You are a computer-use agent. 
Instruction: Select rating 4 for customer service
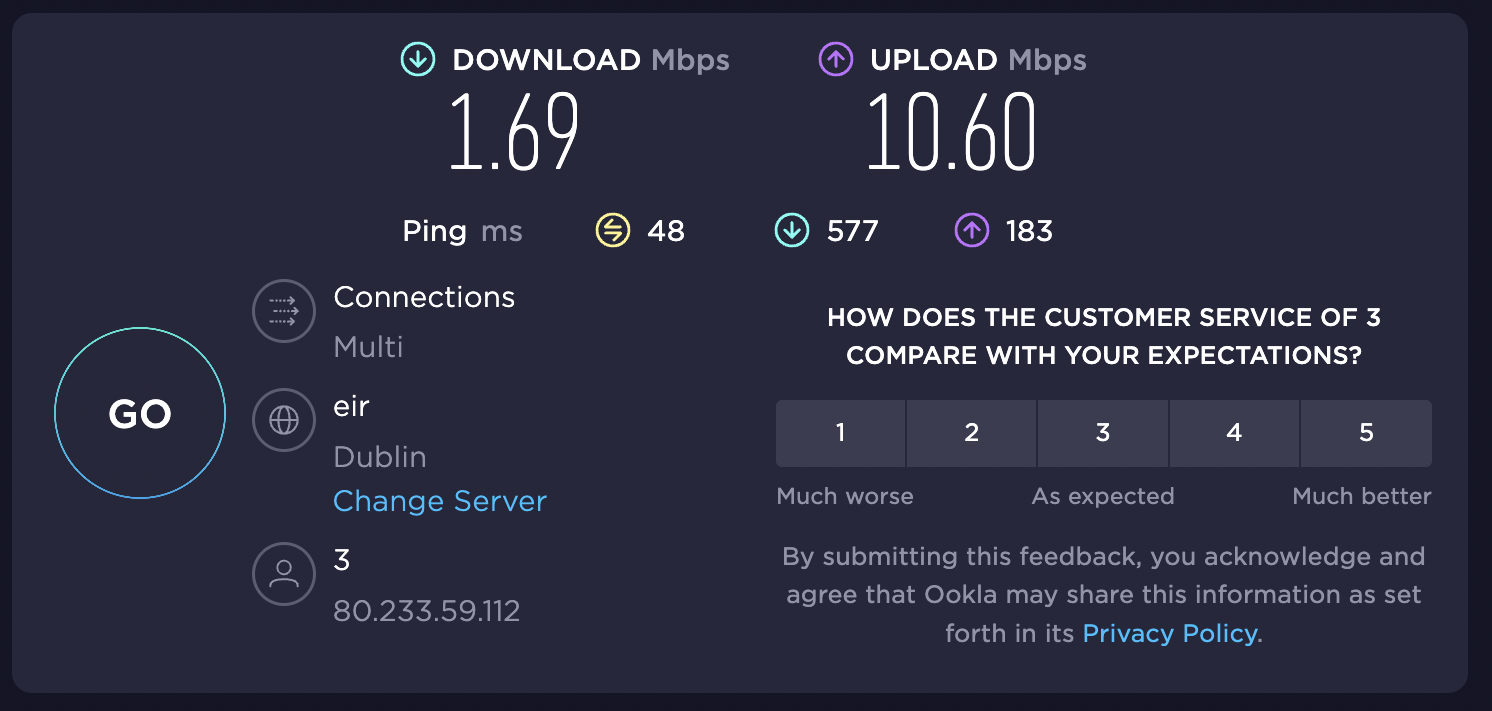tap(1234, 433)
